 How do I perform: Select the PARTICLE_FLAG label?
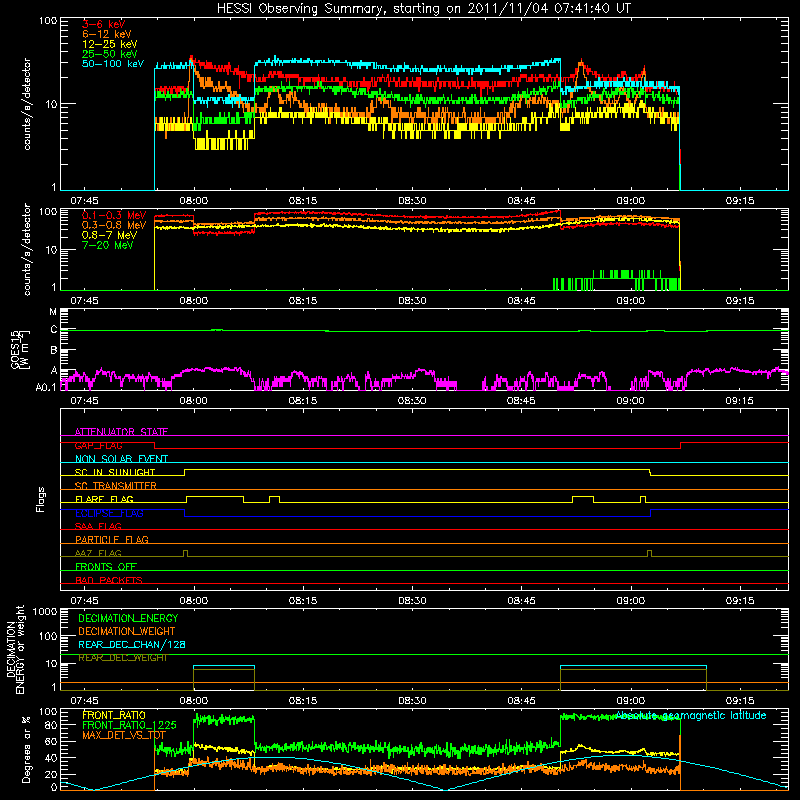112,539
